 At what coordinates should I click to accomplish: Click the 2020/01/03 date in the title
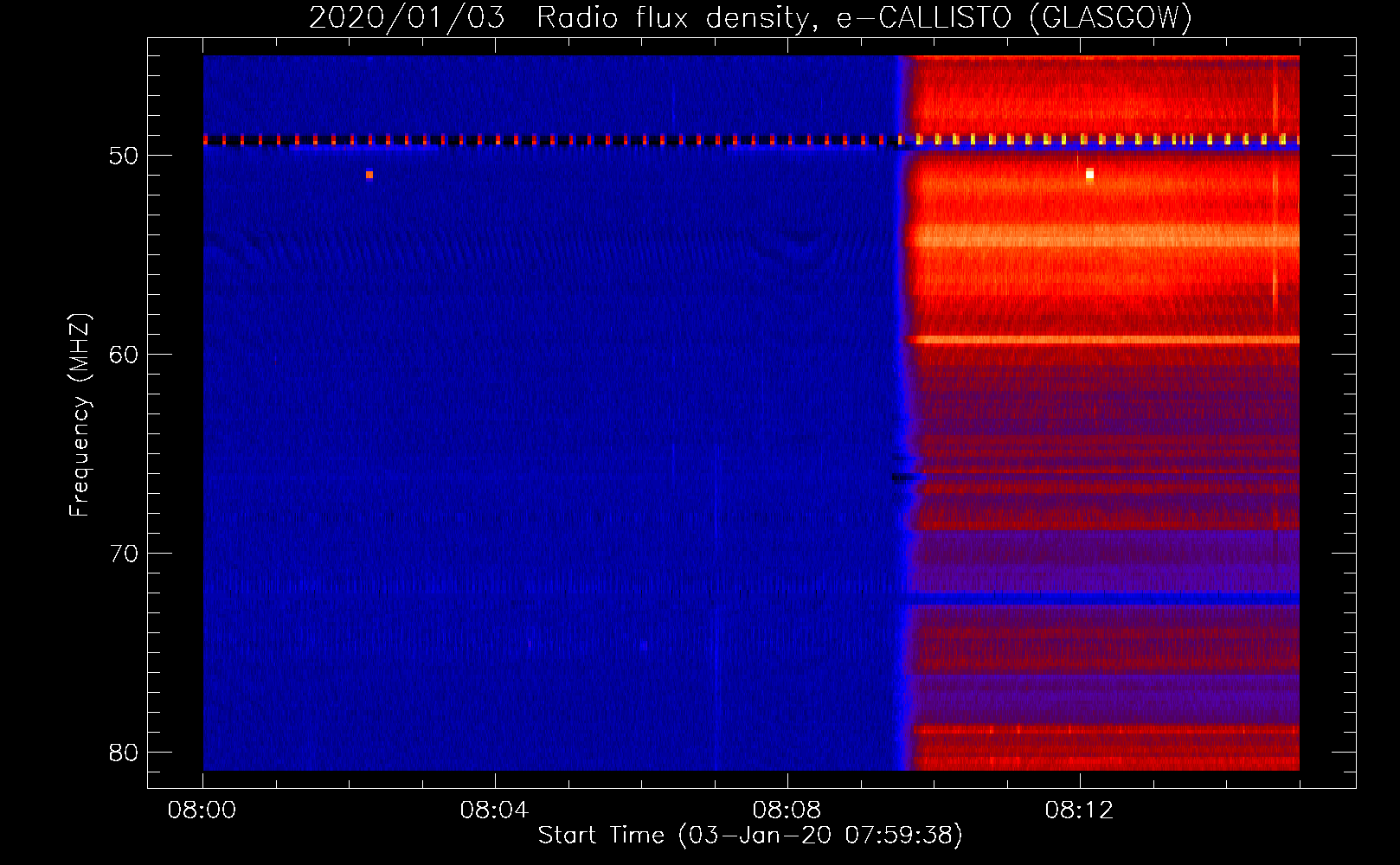click(x=407, y=17)
